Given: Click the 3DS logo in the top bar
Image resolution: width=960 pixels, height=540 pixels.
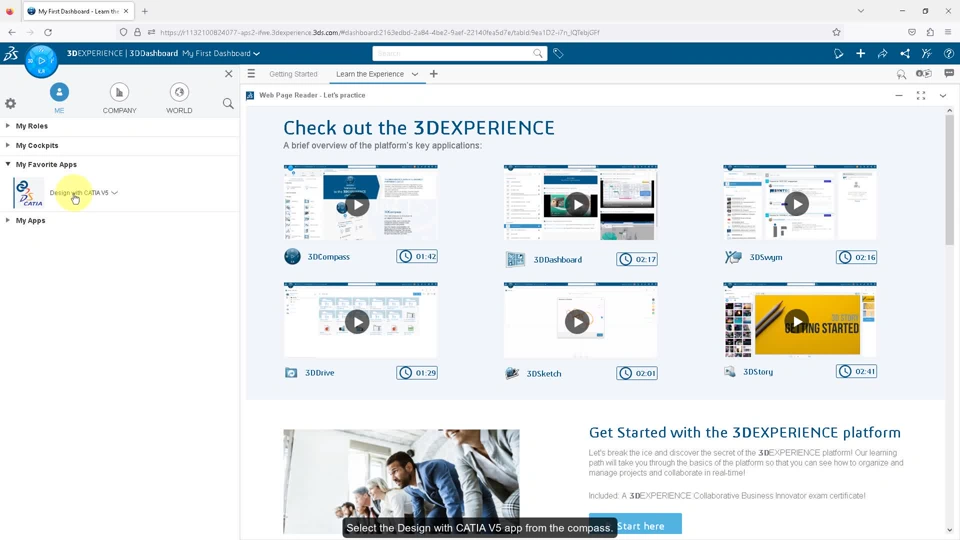Looking at the screenshot, I should (11, 54).
